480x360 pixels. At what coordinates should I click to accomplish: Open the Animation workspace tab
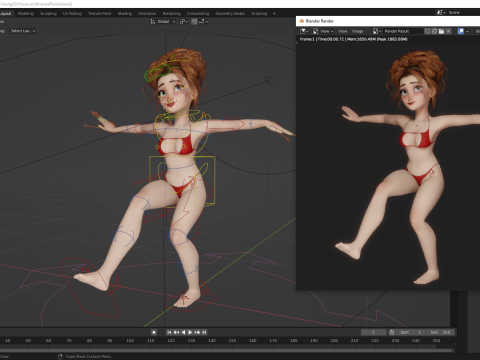click(147, 13)
